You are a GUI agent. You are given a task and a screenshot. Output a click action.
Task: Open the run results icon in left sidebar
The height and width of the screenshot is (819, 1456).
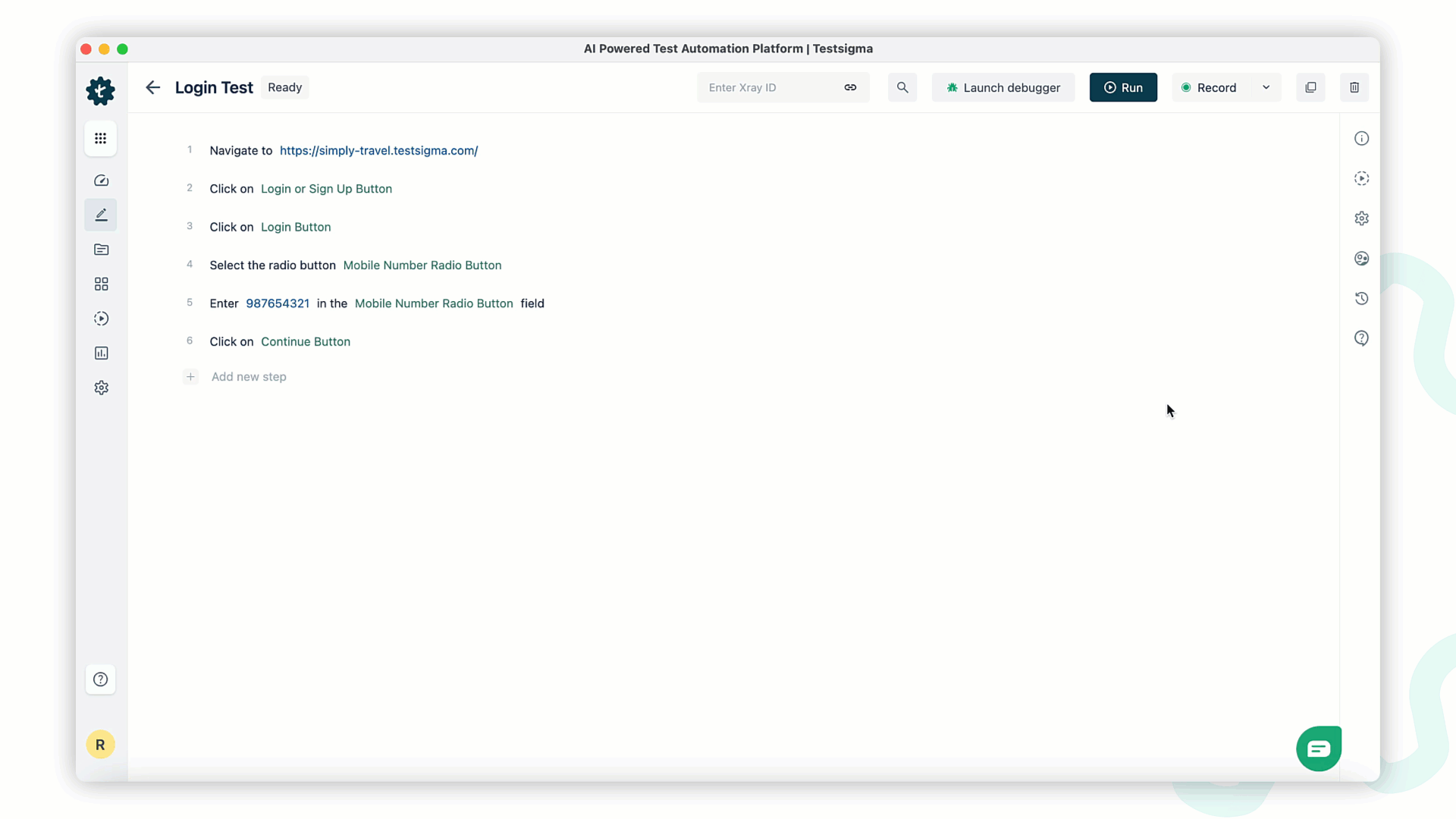[101, 318]
